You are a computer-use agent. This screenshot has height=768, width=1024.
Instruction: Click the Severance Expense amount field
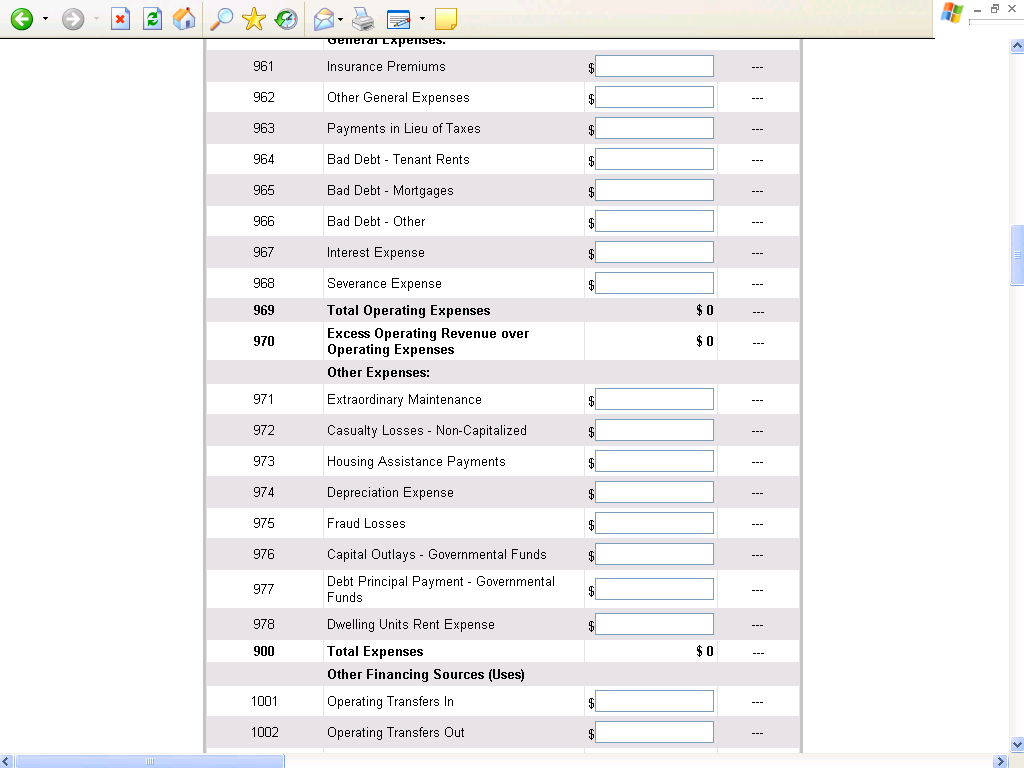pyautogui.click(x=654, y=283)
